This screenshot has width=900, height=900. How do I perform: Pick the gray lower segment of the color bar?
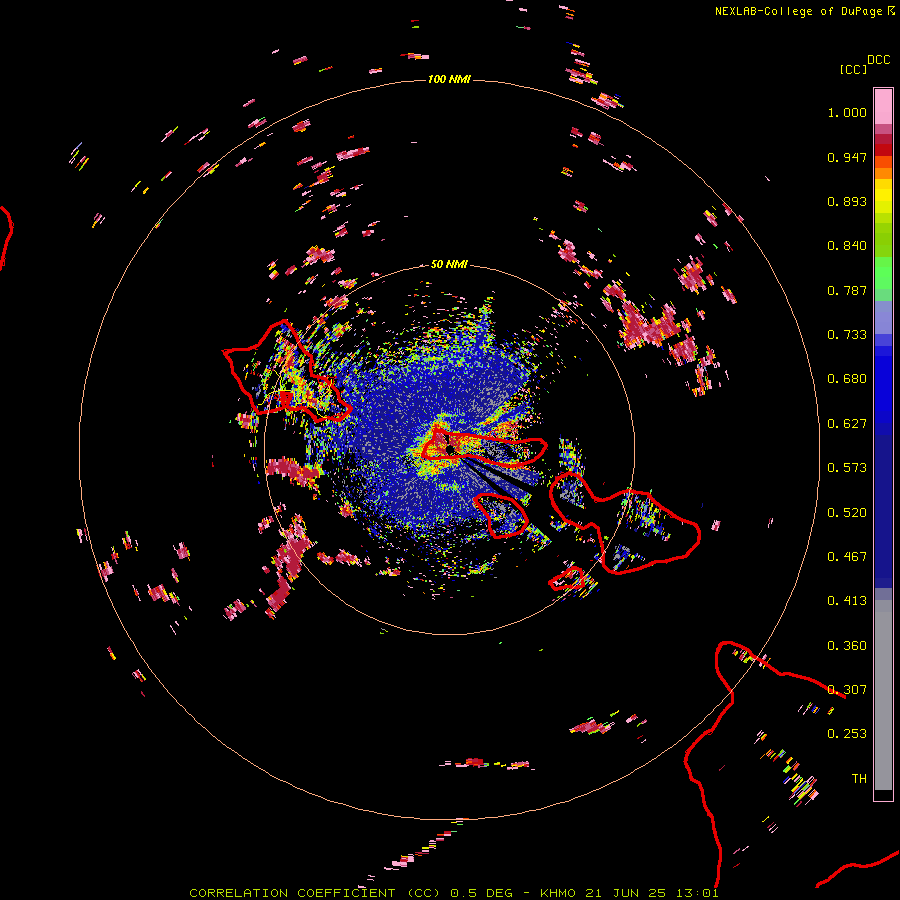click(x=883, y=695)
